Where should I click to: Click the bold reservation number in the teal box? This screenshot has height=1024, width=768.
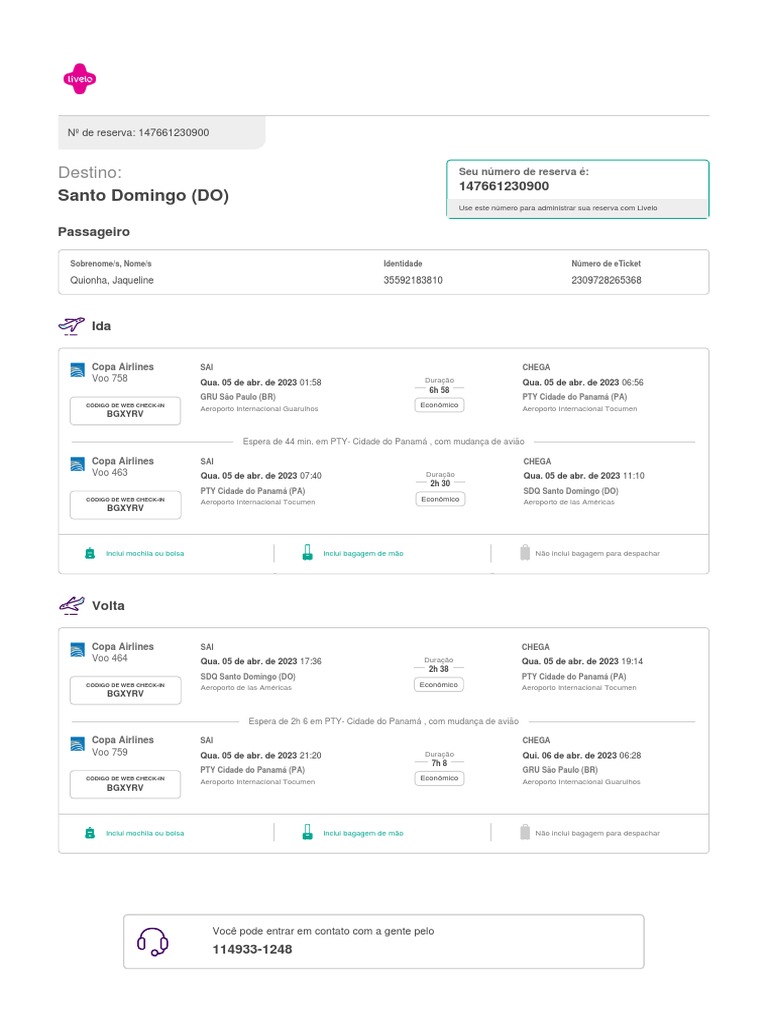(x=504, y=186)
